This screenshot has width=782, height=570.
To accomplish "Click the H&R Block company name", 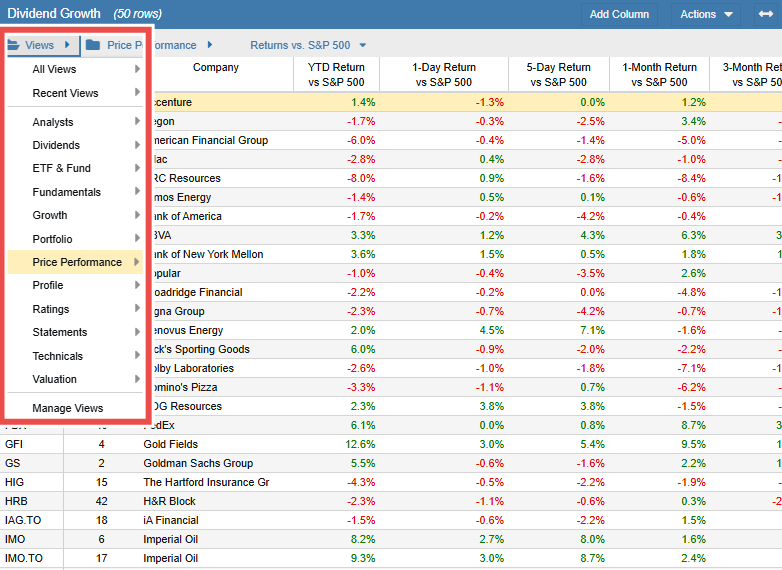I will click(x=169, y=501).
